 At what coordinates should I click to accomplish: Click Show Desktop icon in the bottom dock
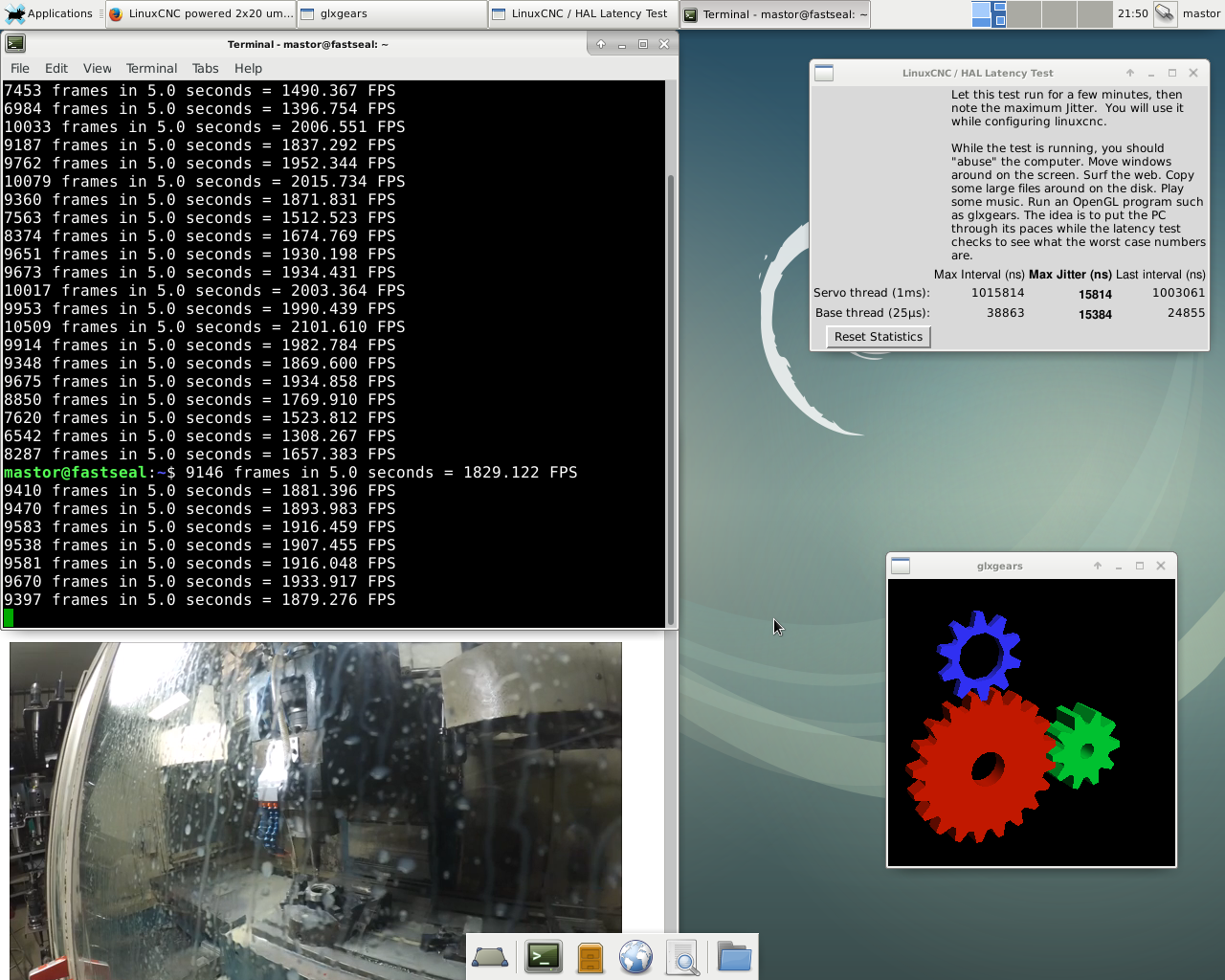coord(490,957)
